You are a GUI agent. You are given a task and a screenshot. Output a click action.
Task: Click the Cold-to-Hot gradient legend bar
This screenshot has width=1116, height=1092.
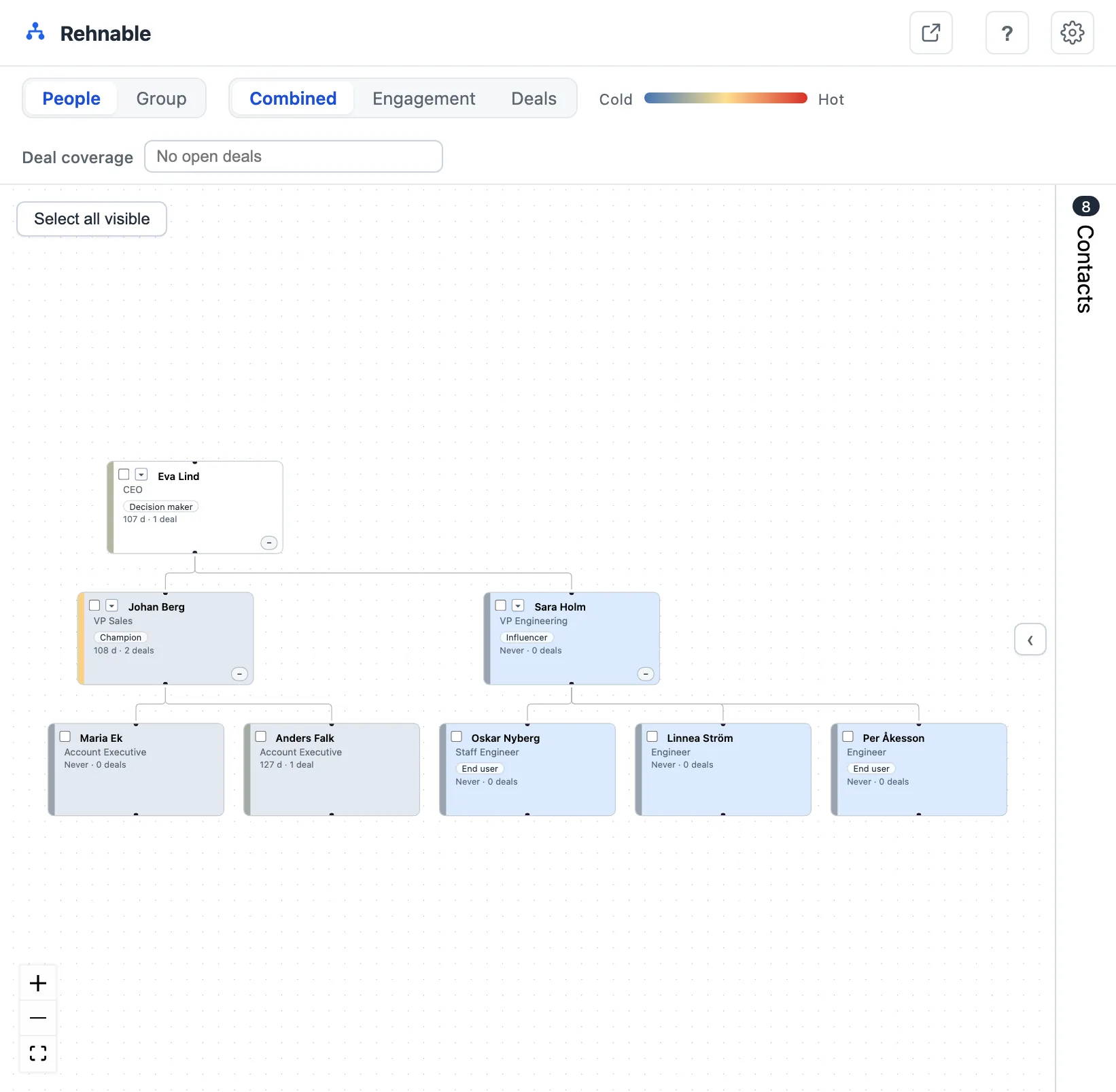click(725, 99)
